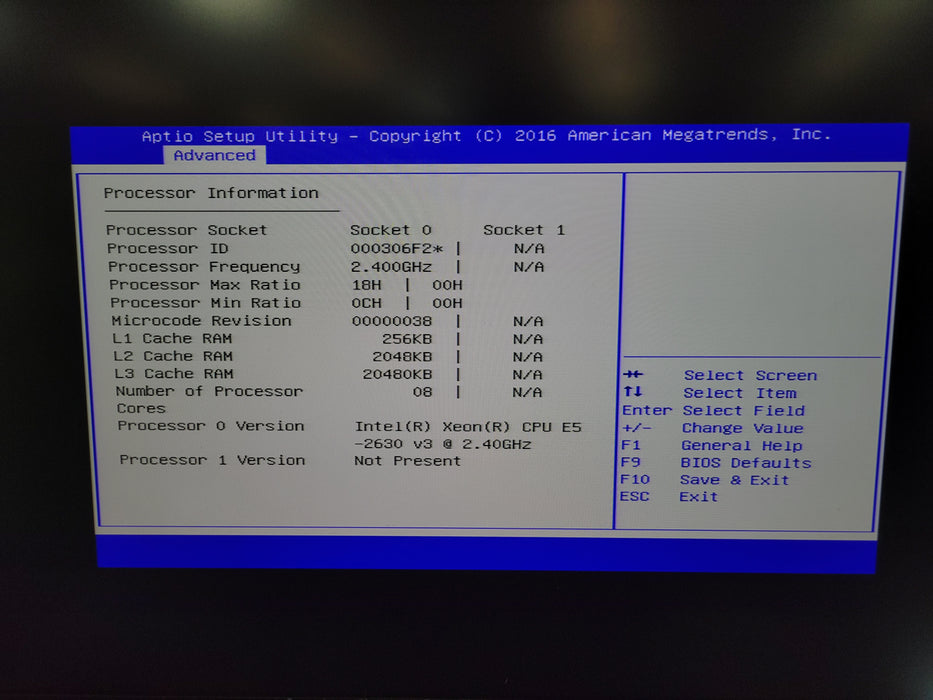Image resolution: width=933 pixels, height=700 pixels.
Task: Select the Not Present value
Action: pyautogui.click(x=408, y=461)
